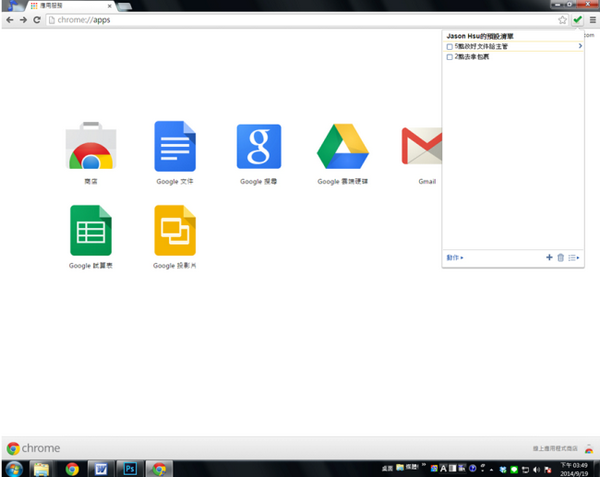Open the Web Store icon in the footer
The image size is (600, 477).
[589, 448]
